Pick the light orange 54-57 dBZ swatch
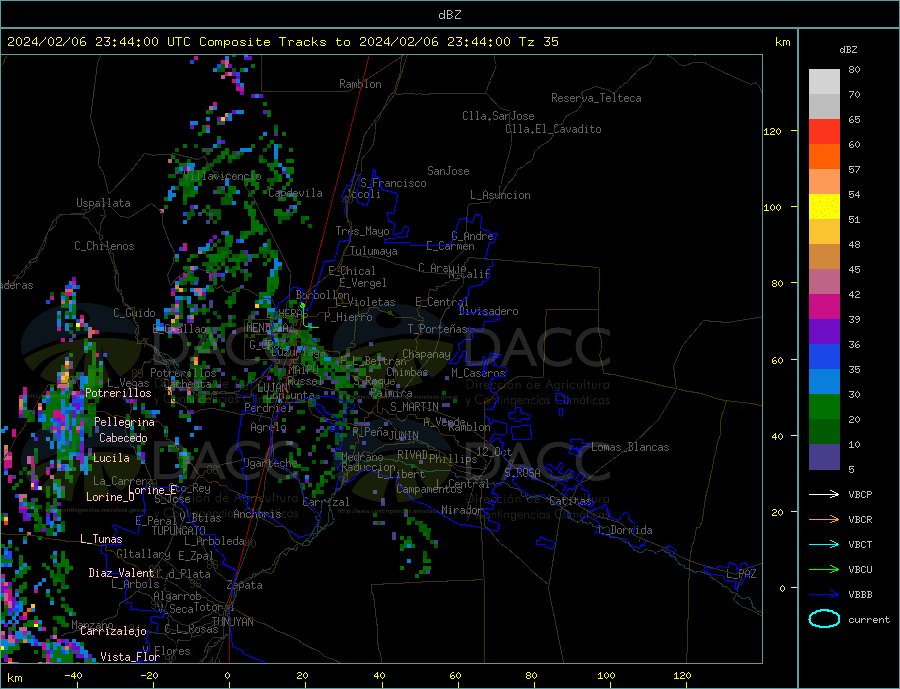The image size is (900, 689). click(824, 181)
